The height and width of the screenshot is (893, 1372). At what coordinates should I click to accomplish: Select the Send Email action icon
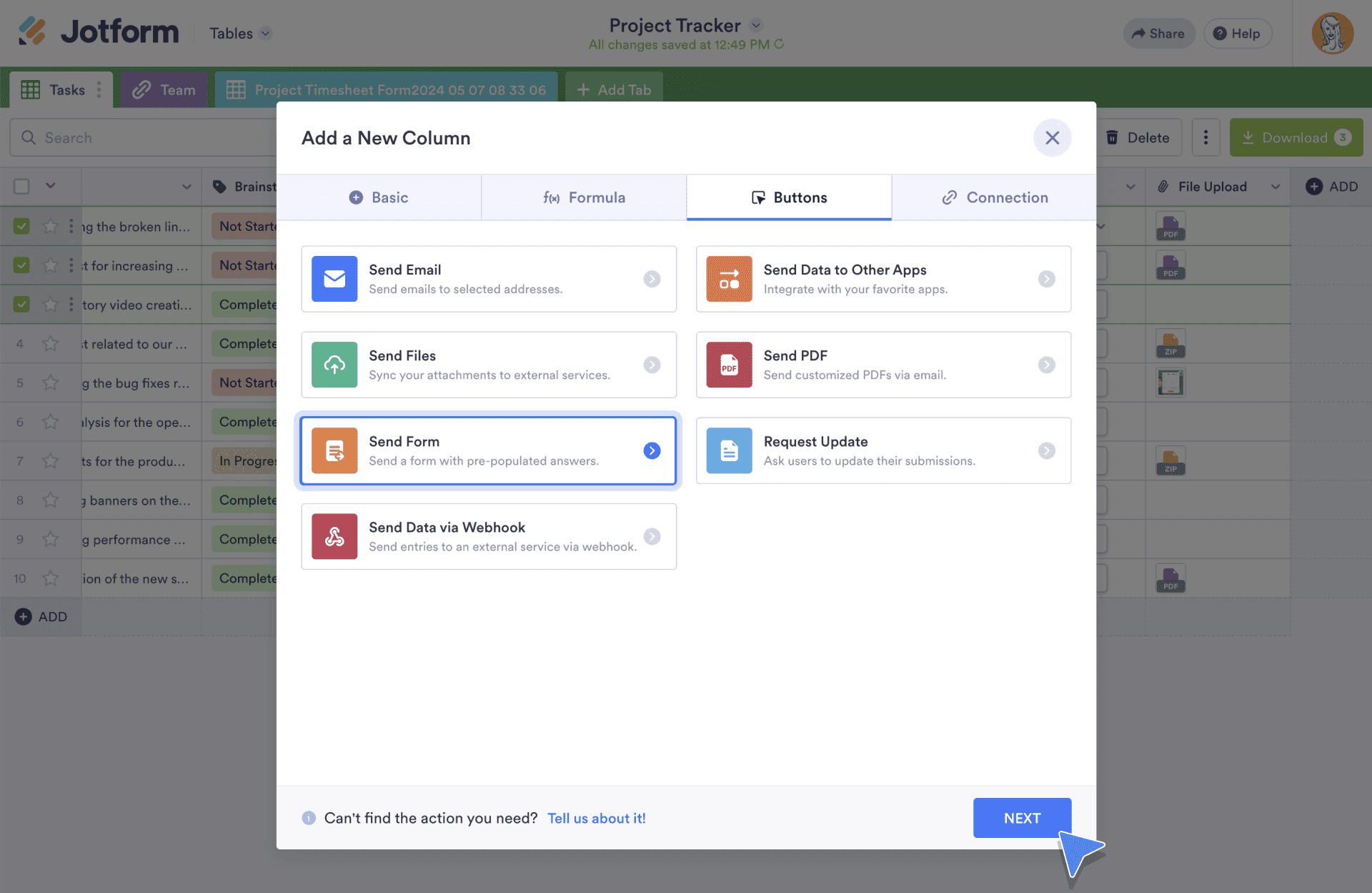(334, 279)
